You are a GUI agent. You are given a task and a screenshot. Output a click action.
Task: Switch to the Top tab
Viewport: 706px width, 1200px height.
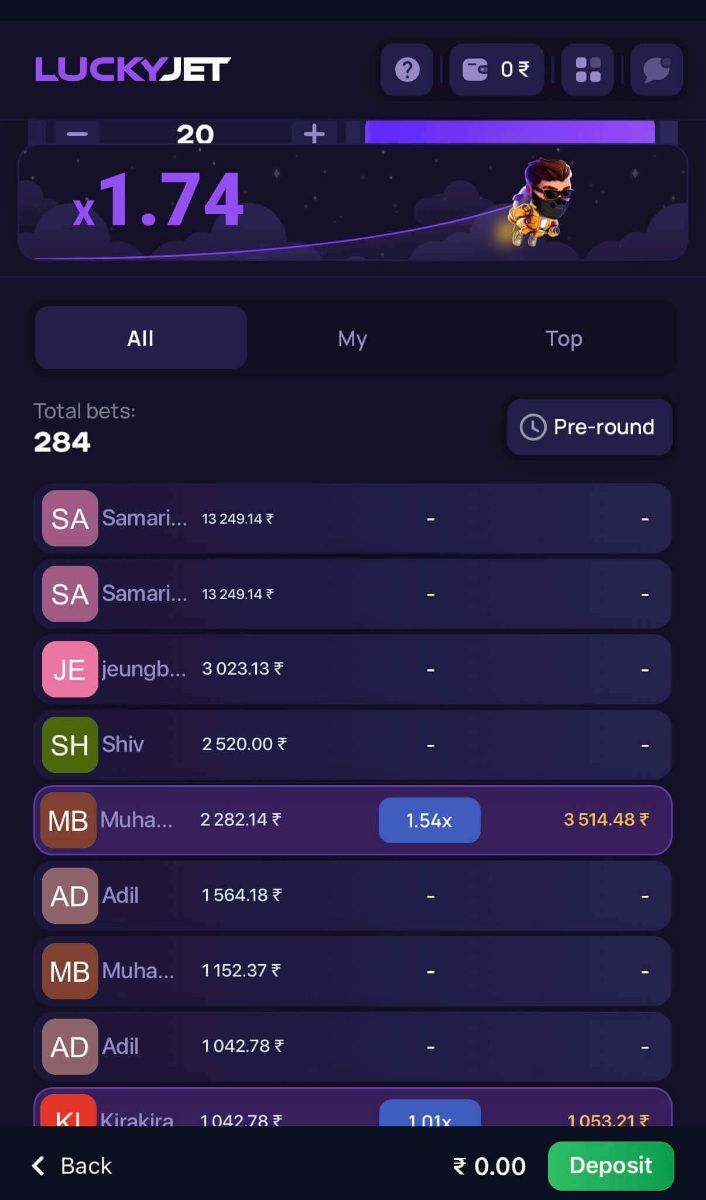[x=564, y=338]
